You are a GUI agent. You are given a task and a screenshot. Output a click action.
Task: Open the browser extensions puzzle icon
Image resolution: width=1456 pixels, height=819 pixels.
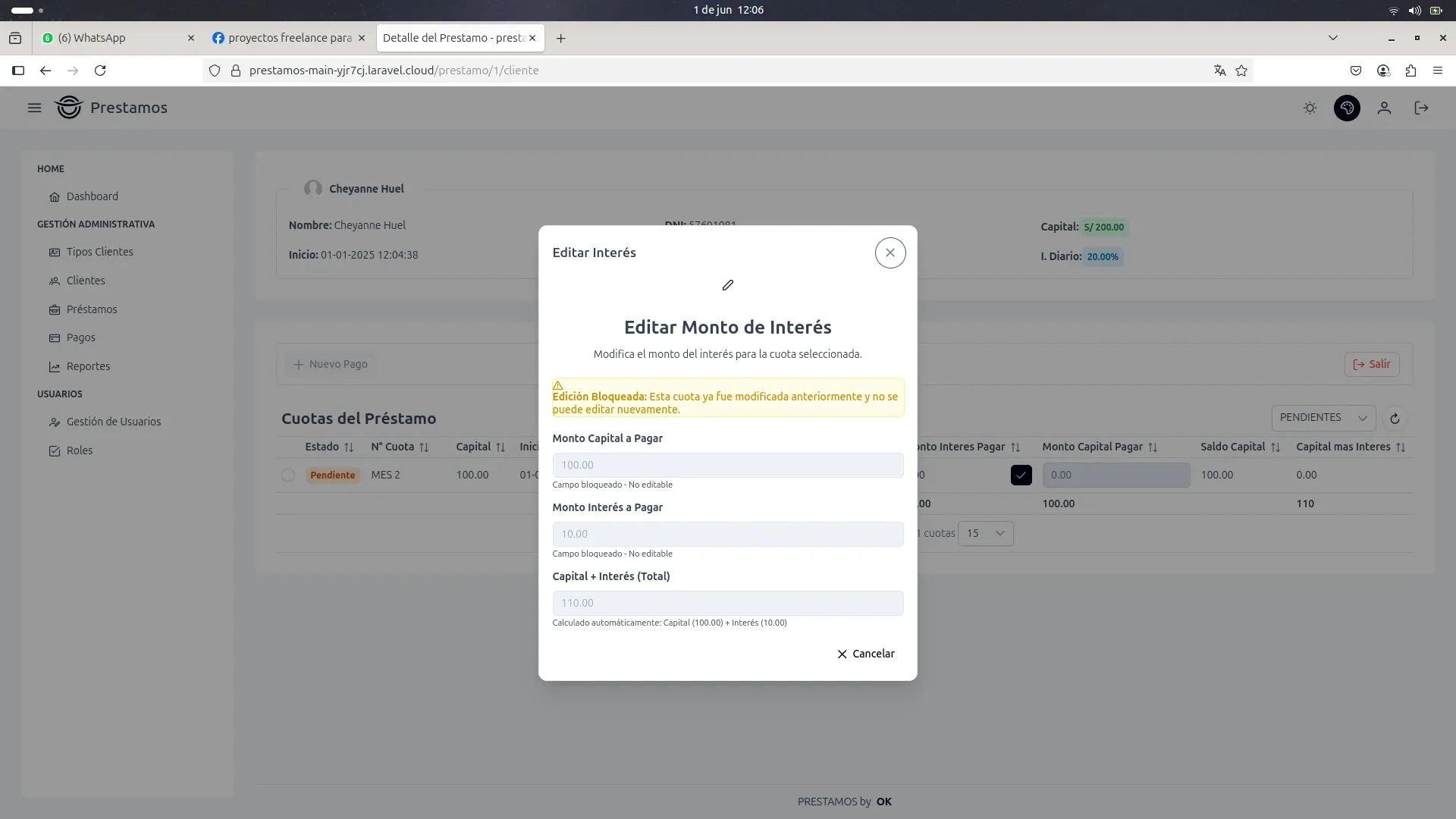coord(1410,71)
